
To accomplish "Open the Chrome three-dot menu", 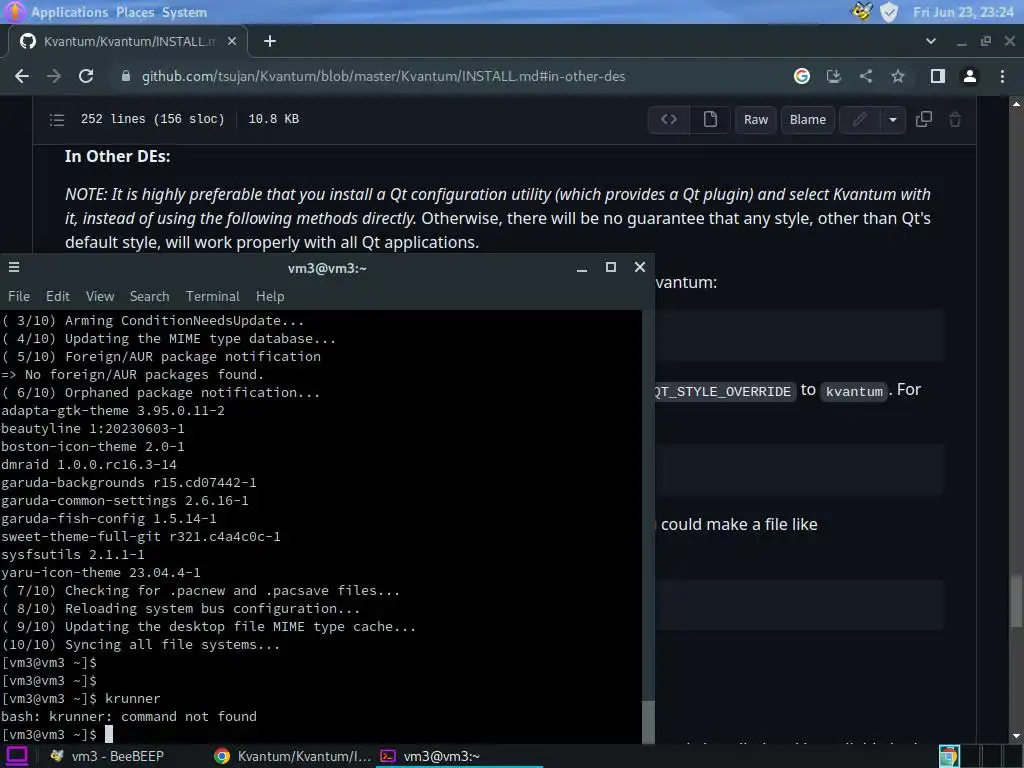I will 1002,76.
